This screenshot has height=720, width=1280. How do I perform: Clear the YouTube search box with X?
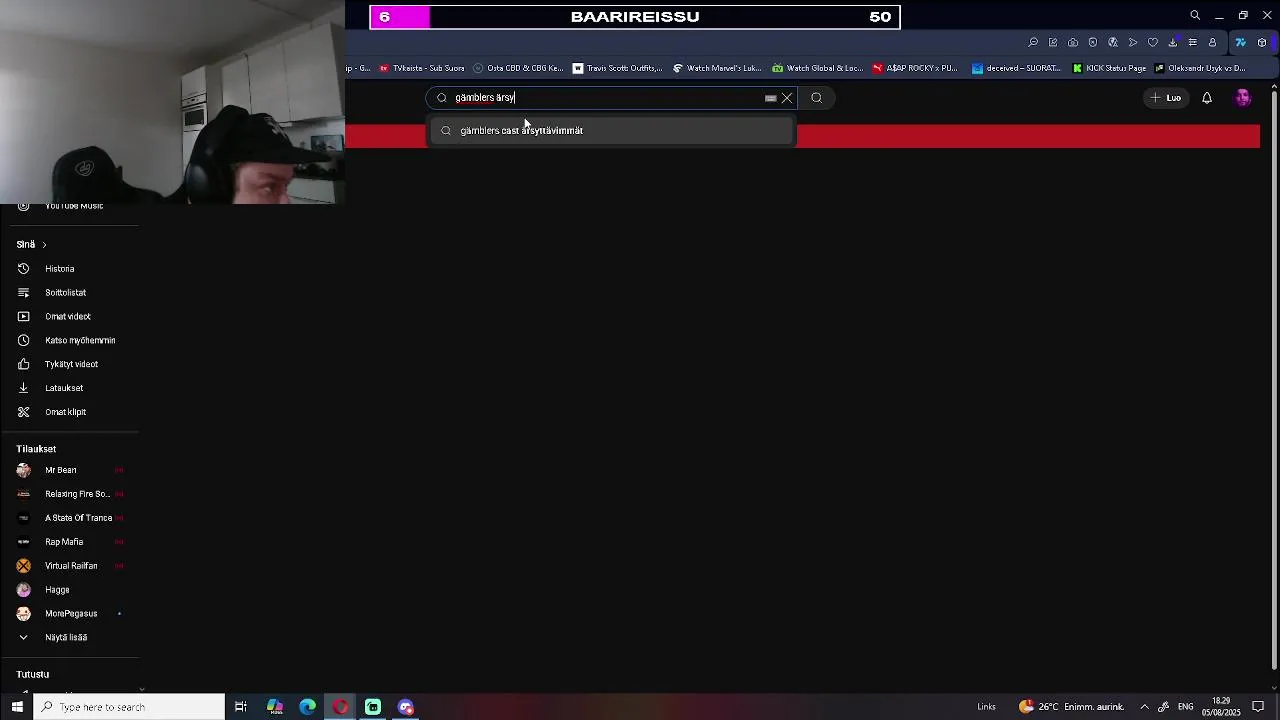click(787, 98)
